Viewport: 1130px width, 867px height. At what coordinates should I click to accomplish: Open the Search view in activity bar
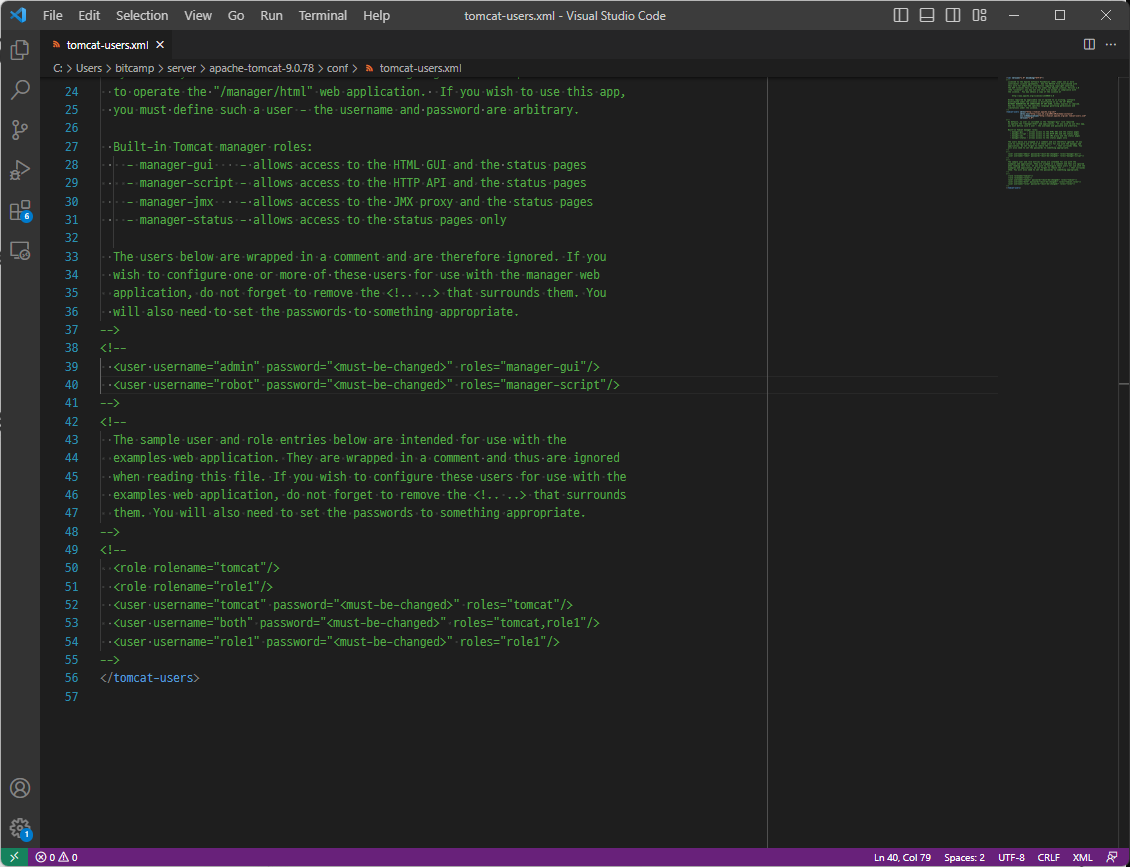pyautogui.click(x=20, y=89)
